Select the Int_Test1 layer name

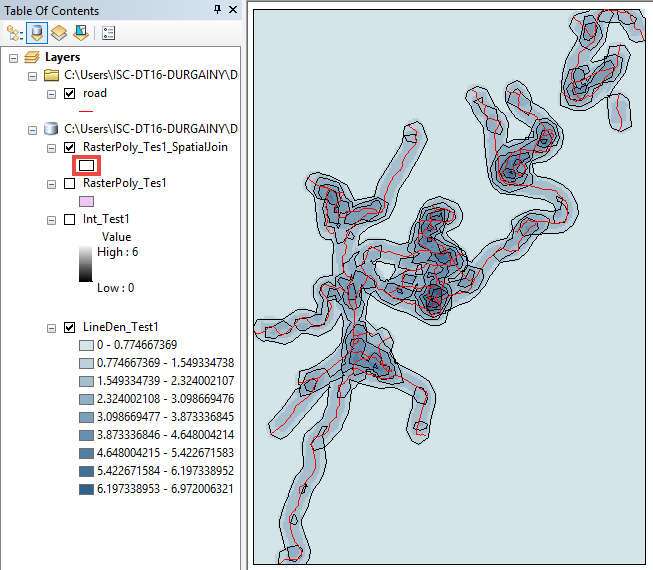pos(106,219)
